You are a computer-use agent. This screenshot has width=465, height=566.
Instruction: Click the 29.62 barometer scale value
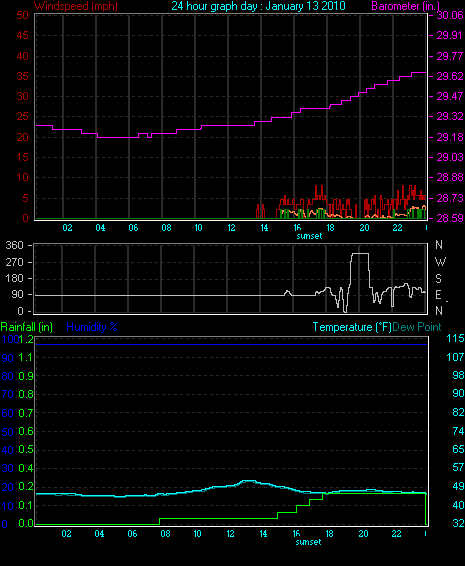coord(450,76)
